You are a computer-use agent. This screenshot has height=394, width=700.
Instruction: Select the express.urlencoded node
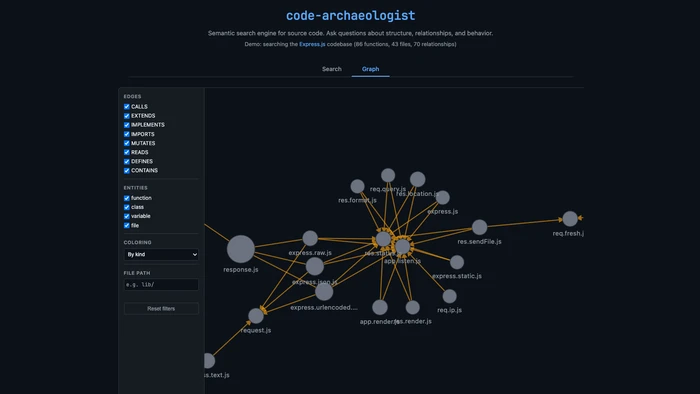pos(324,292)
